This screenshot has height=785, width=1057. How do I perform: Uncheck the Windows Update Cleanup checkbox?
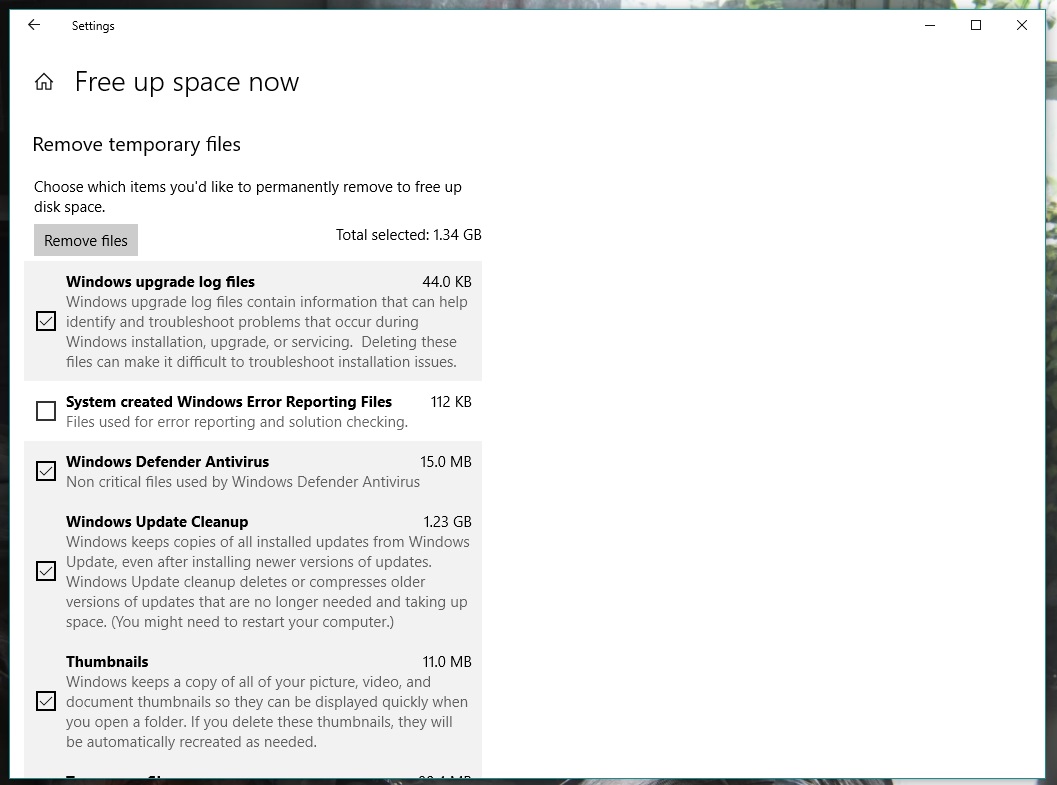coord(46,571)
